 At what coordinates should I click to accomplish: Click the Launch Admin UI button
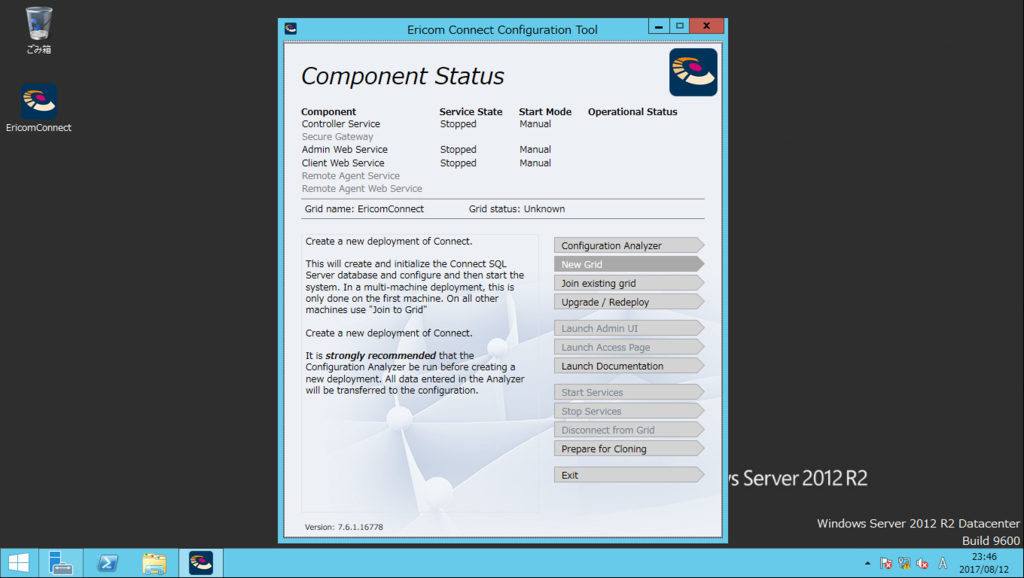(629, 329)
